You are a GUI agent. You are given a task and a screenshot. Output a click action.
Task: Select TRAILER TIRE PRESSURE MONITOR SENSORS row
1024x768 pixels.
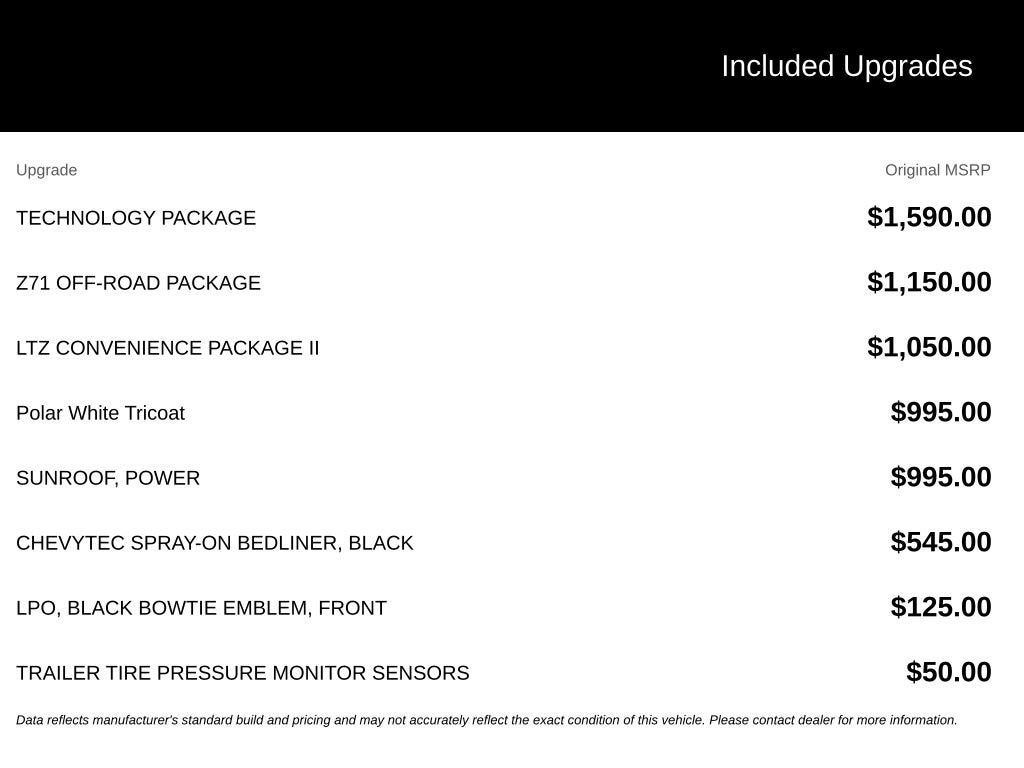[x=242, y=673]
